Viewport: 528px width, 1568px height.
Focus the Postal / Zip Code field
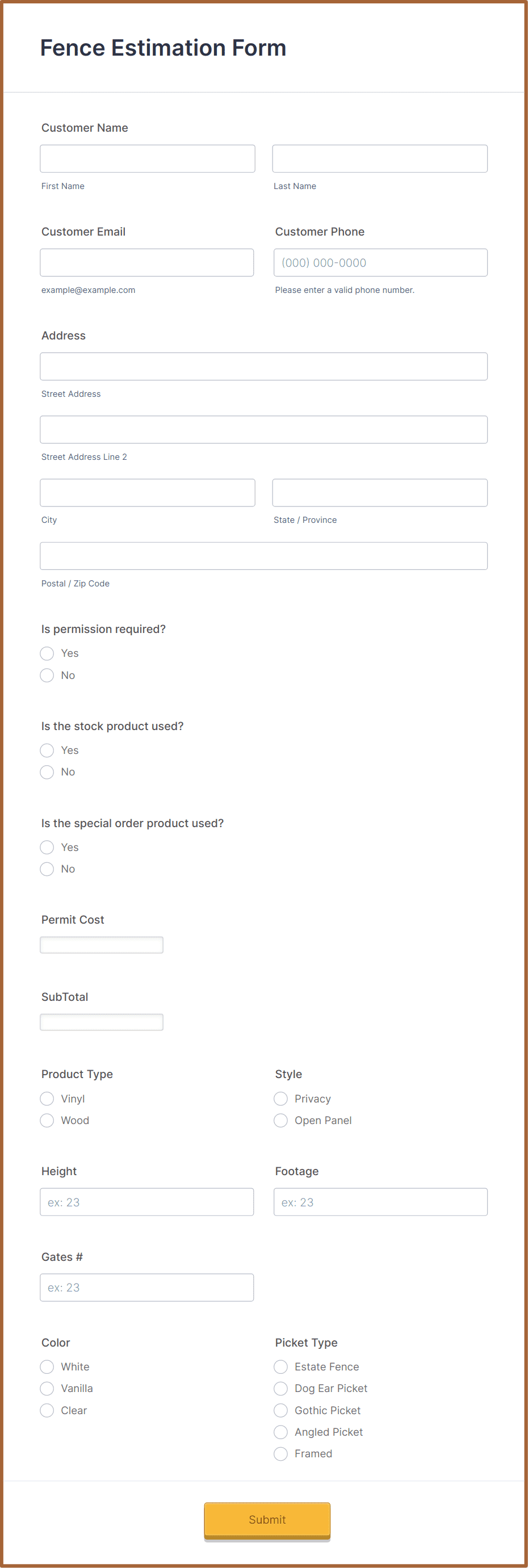coord(263,556)
